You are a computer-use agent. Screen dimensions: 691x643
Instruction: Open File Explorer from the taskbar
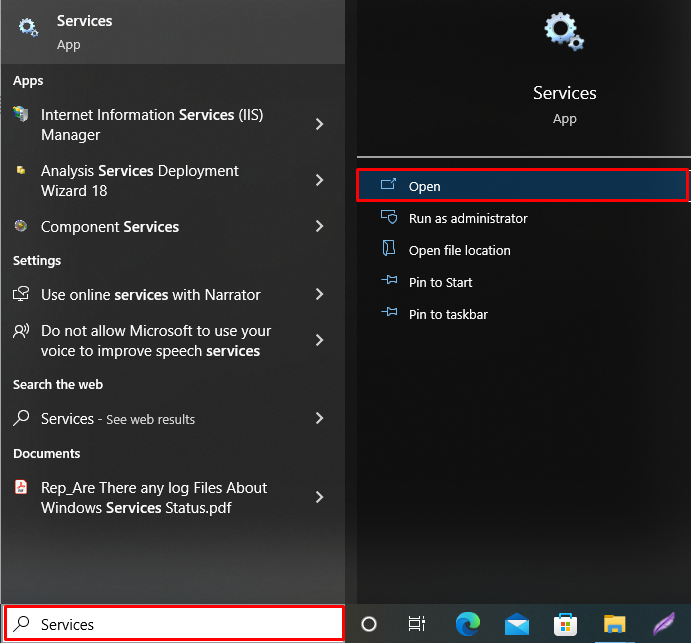614,624
